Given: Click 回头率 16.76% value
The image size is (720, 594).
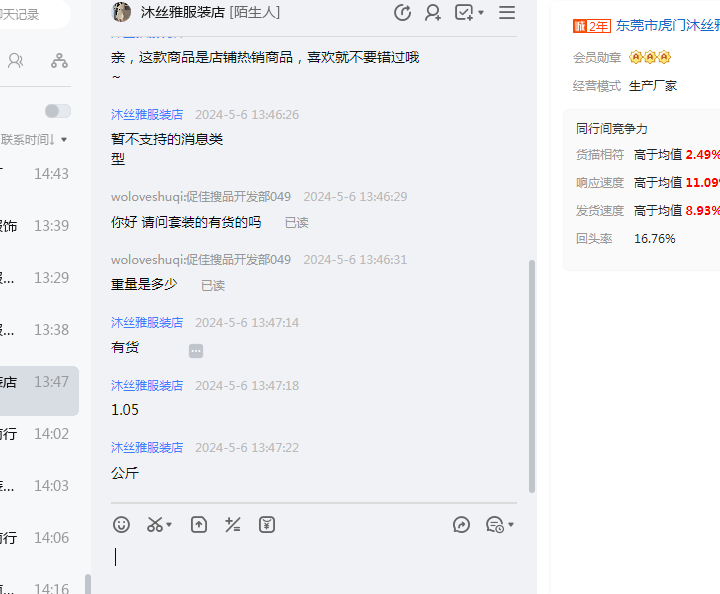Looking at the screenshot, I should point(654,239).
